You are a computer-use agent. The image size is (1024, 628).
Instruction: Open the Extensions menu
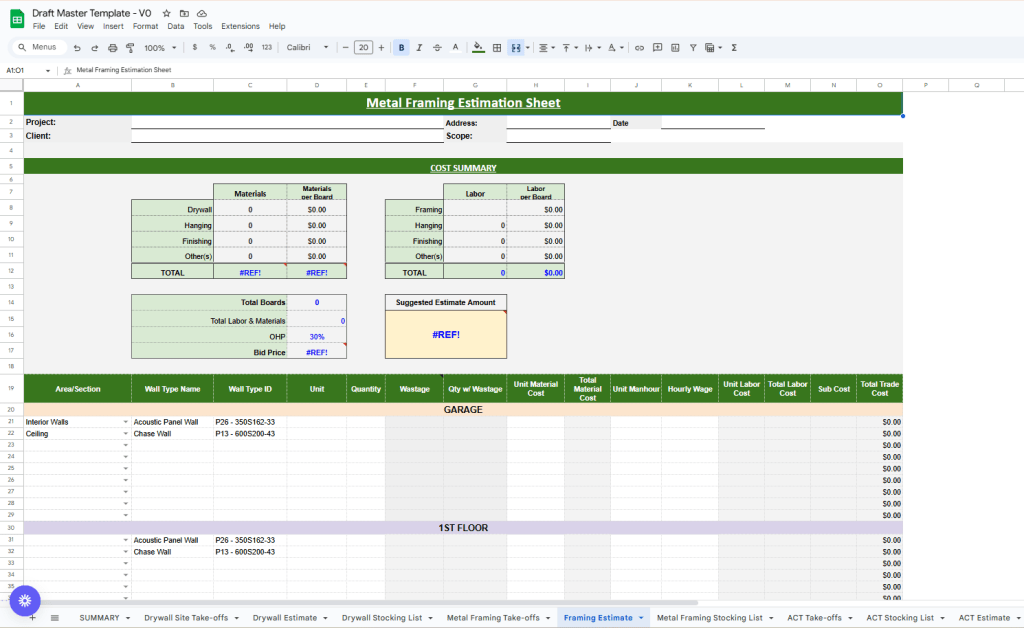240,26
